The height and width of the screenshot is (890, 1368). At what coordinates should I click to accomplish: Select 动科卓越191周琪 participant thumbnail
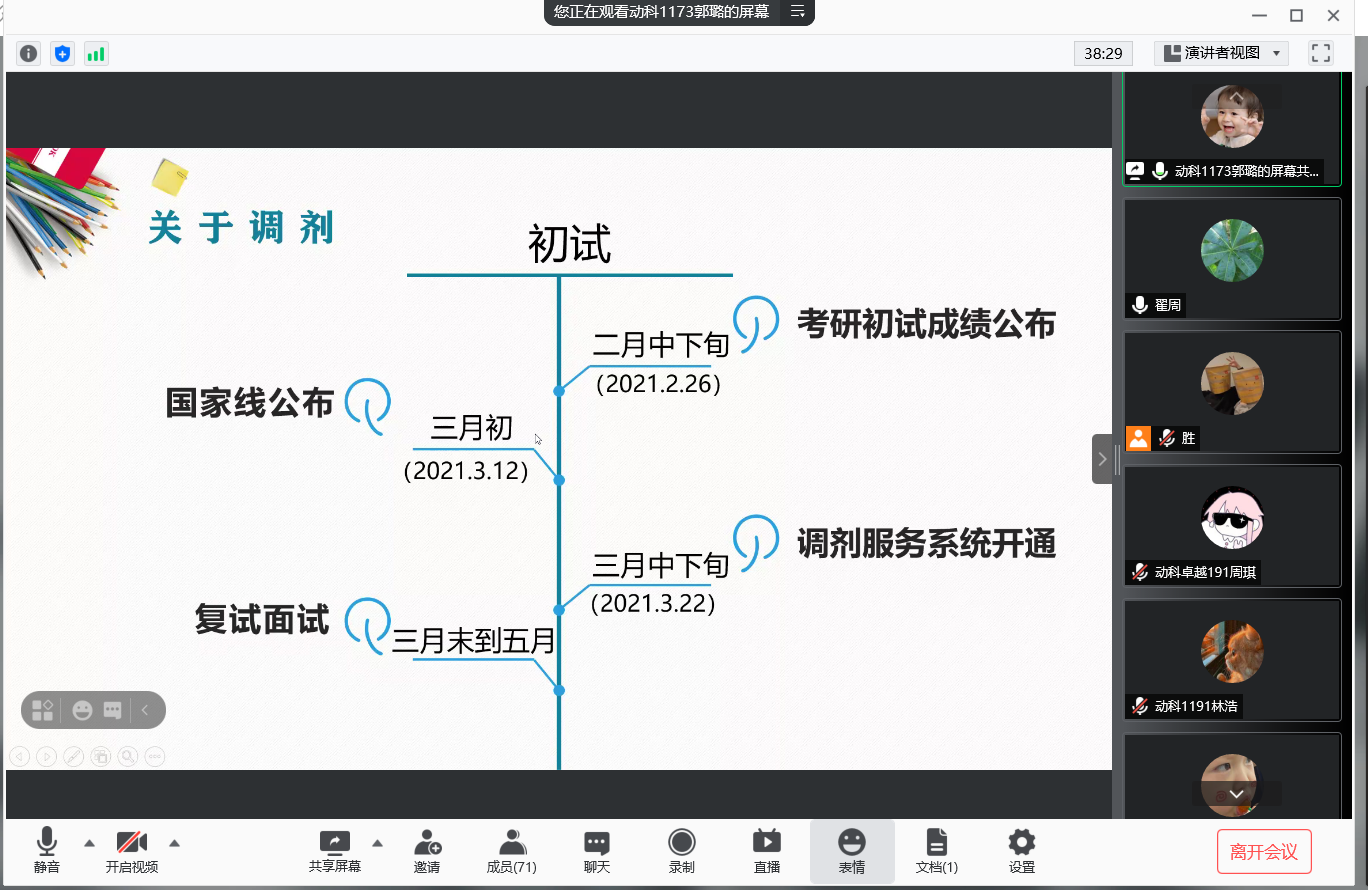(x=1232, y=525)
